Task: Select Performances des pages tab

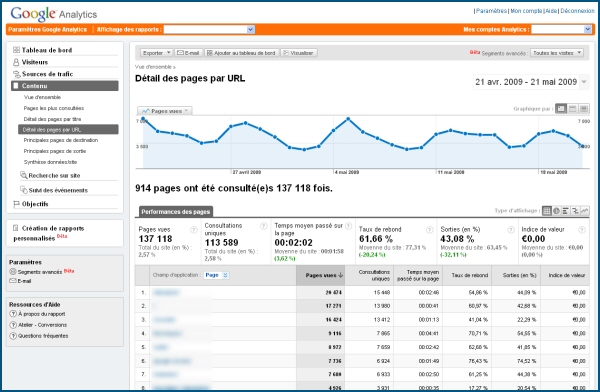Action: 176,212
